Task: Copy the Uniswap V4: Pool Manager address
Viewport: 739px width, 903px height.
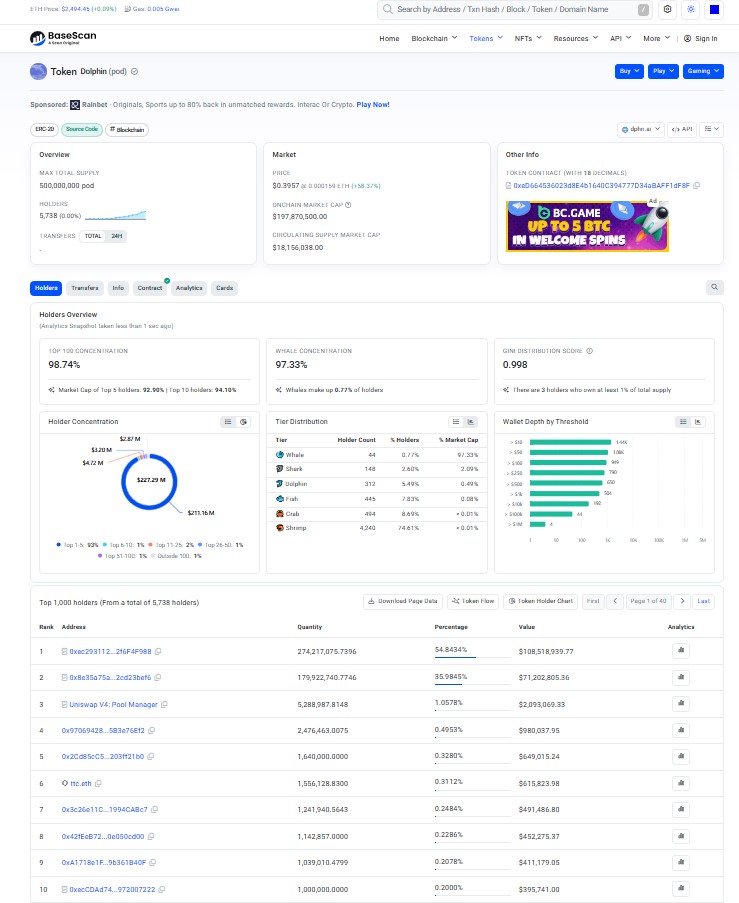Action: [164, 704]
